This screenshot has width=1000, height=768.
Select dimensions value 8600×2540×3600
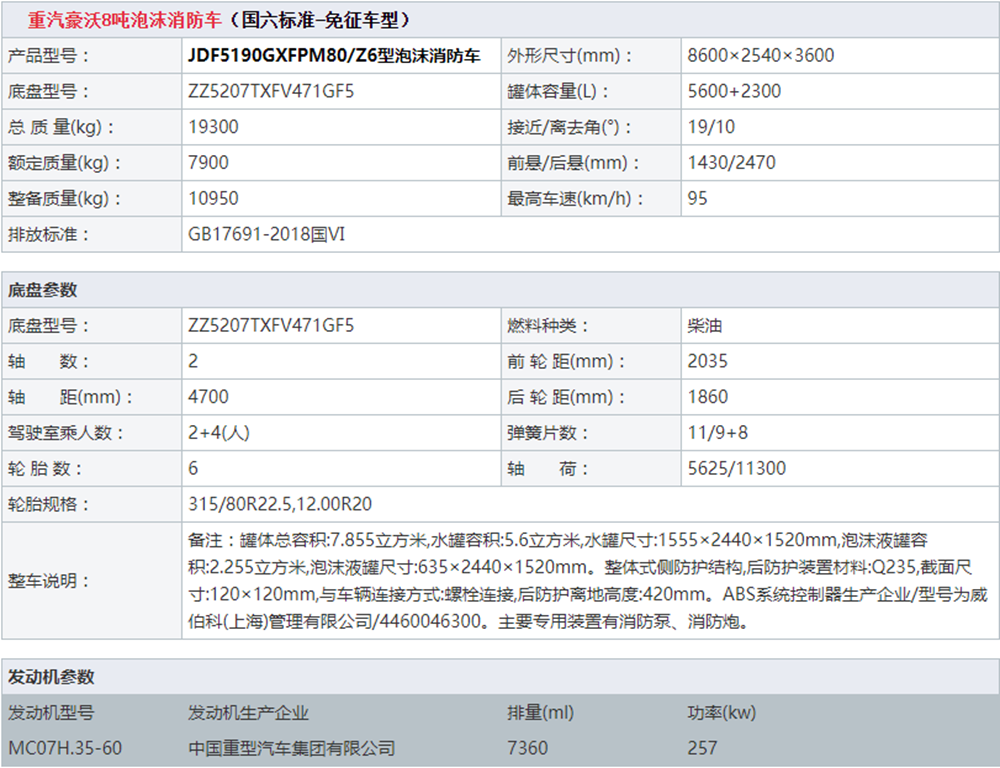[760, 55]
